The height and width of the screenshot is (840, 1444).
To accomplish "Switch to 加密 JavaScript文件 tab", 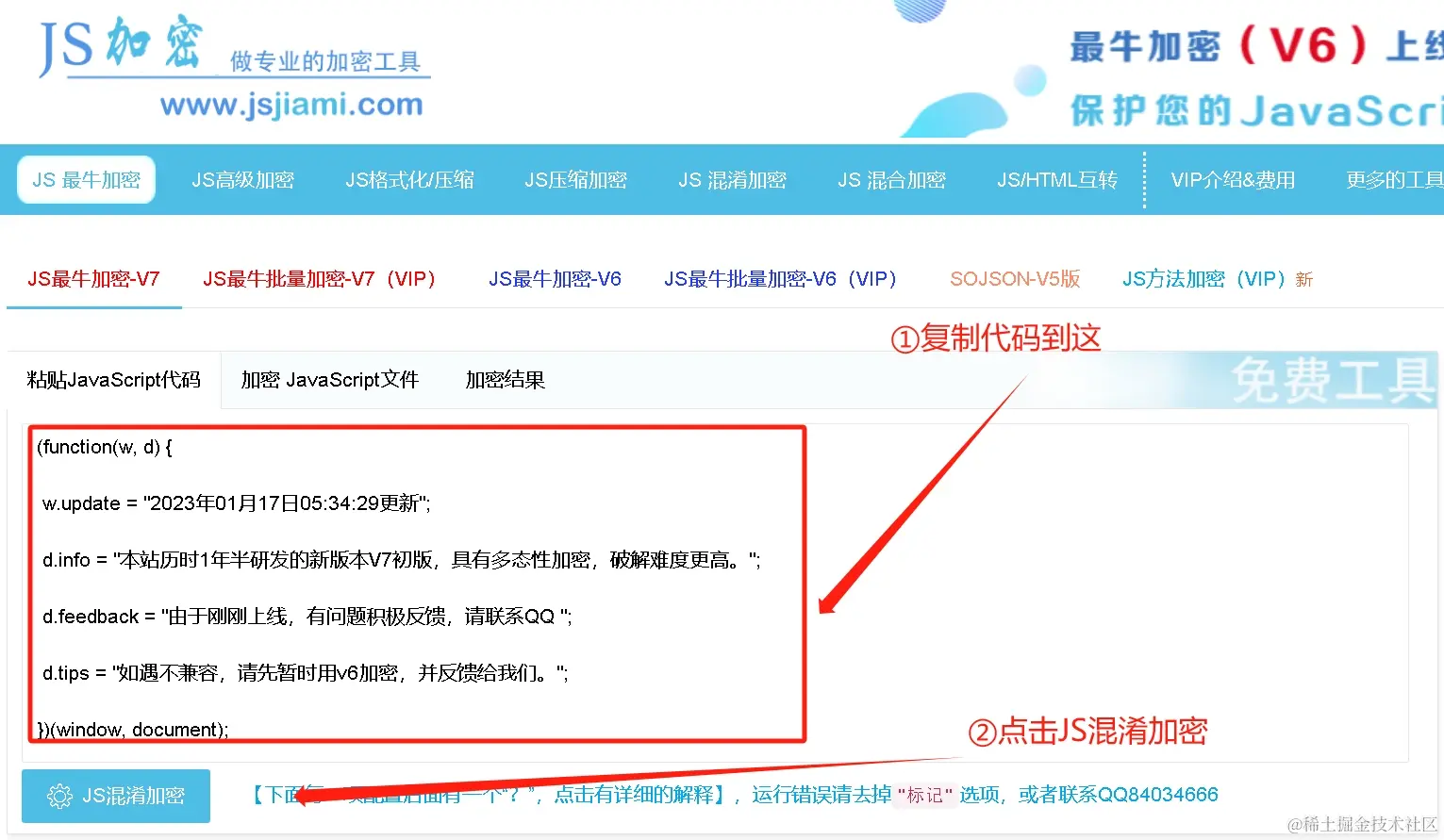I will coord(330,379).
